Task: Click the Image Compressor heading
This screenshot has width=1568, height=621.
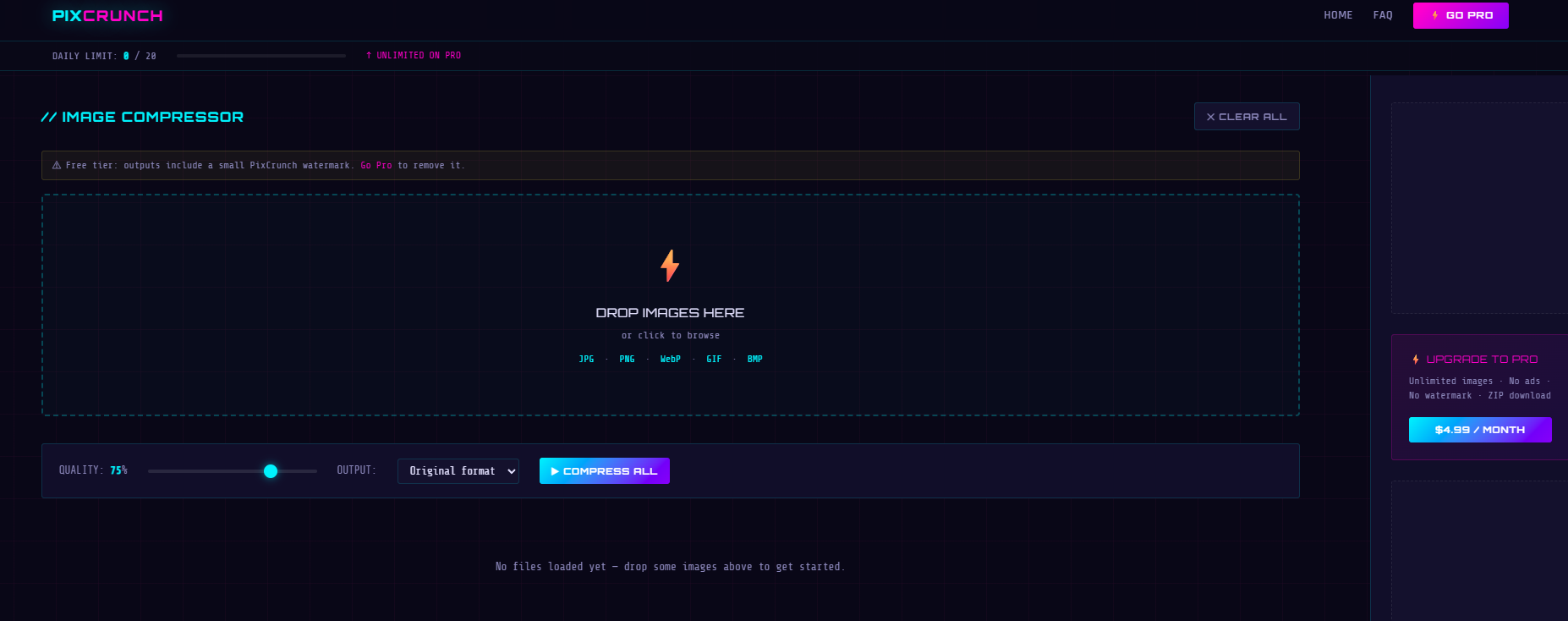Action: (142, 117)
